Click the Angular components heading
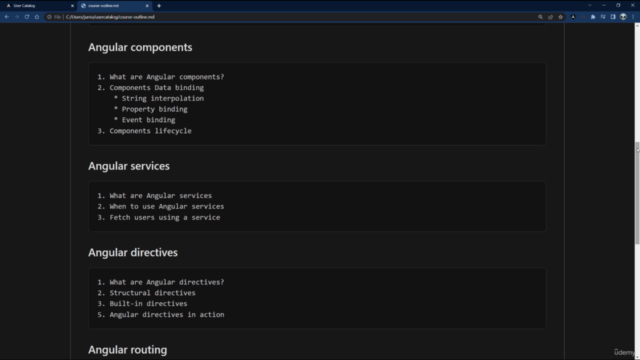640x360 pixels. (140, 47)
